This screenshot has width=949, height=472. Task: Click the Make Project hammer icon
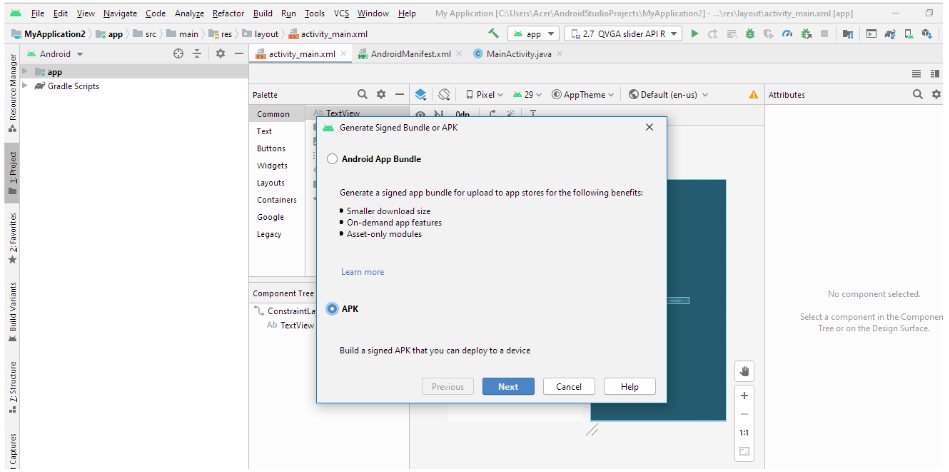point(493,34)
